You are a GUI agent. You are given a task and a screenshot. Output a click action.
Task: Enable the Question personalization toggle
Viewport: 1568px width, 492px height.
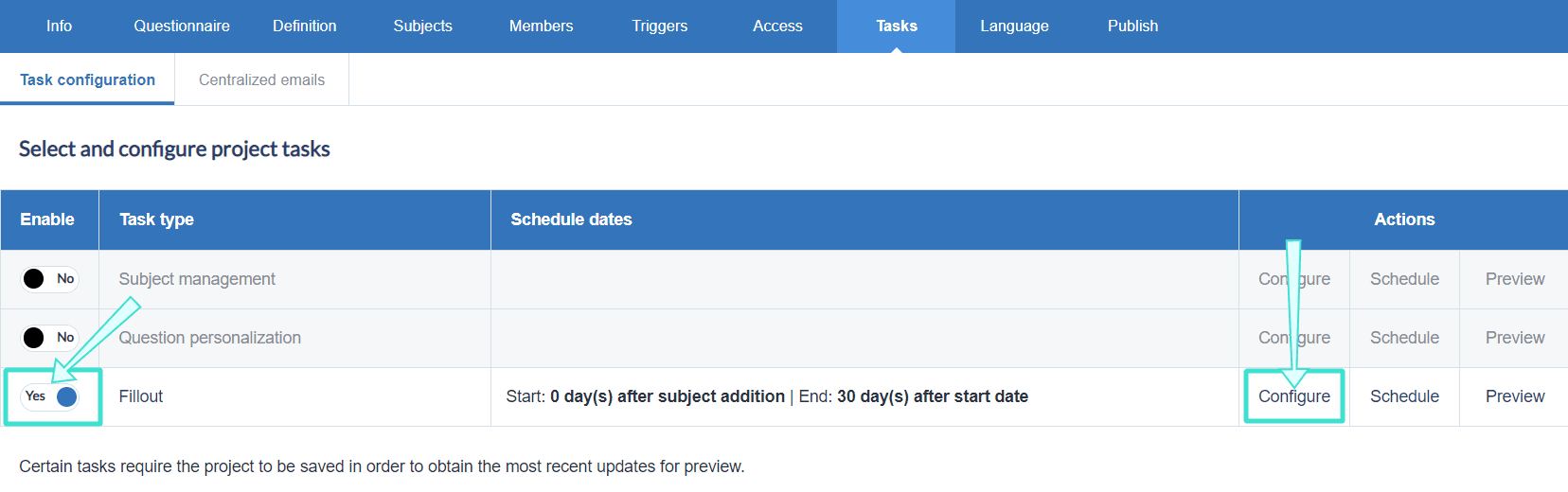(49, 338)
